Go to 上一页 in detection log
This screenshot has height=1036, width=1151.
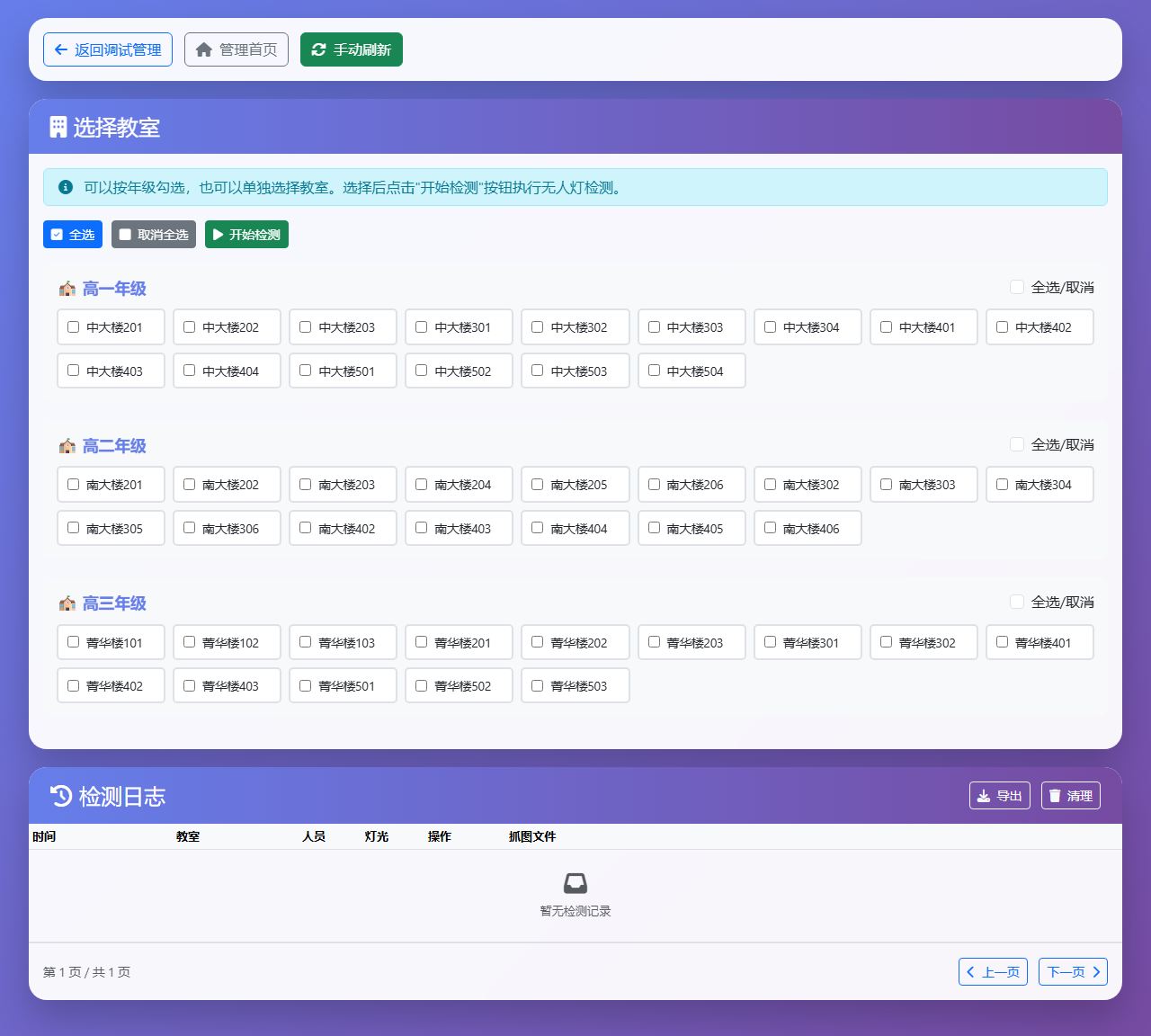coord(993,972)
